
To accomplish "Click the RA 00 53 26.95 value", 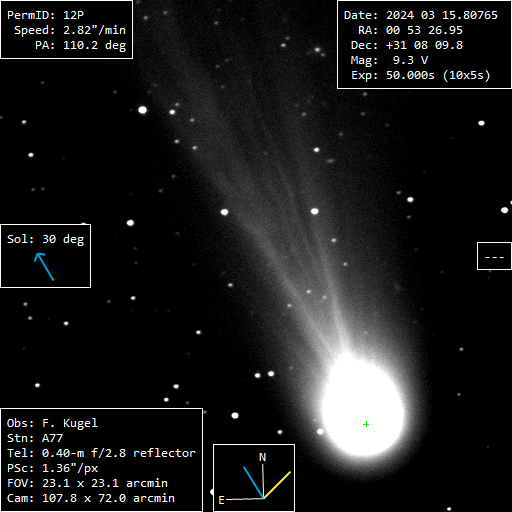I will pos(424,30).
